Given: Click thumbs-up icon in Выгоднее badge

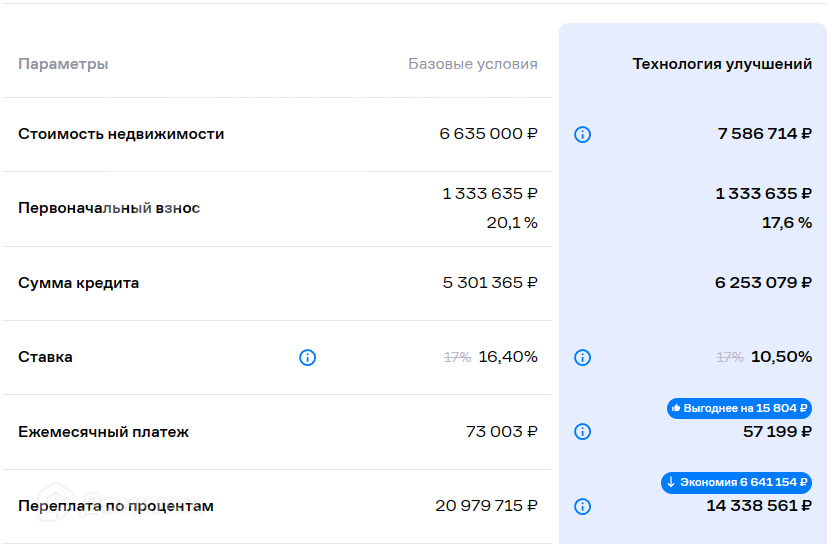Looking at the screenshot, I should (x=677, y=408).
